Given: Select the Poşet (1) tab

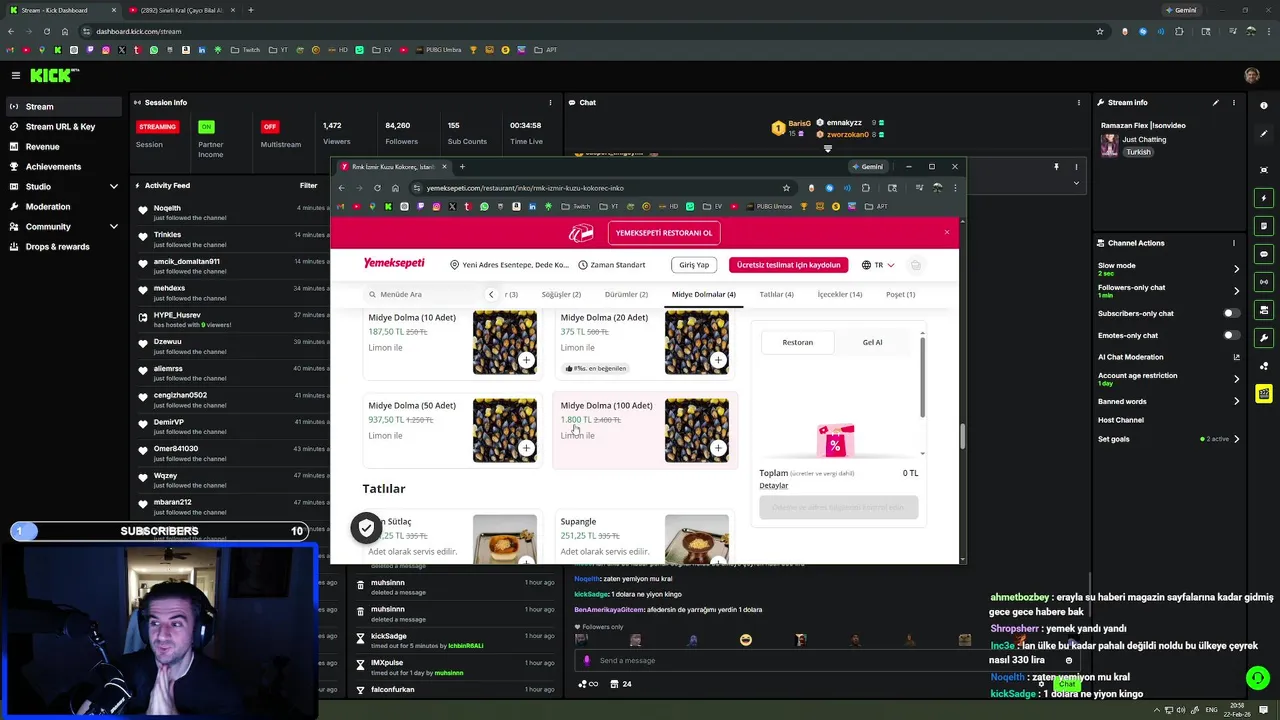Looking at the screenshot, I should pos(900,294).
